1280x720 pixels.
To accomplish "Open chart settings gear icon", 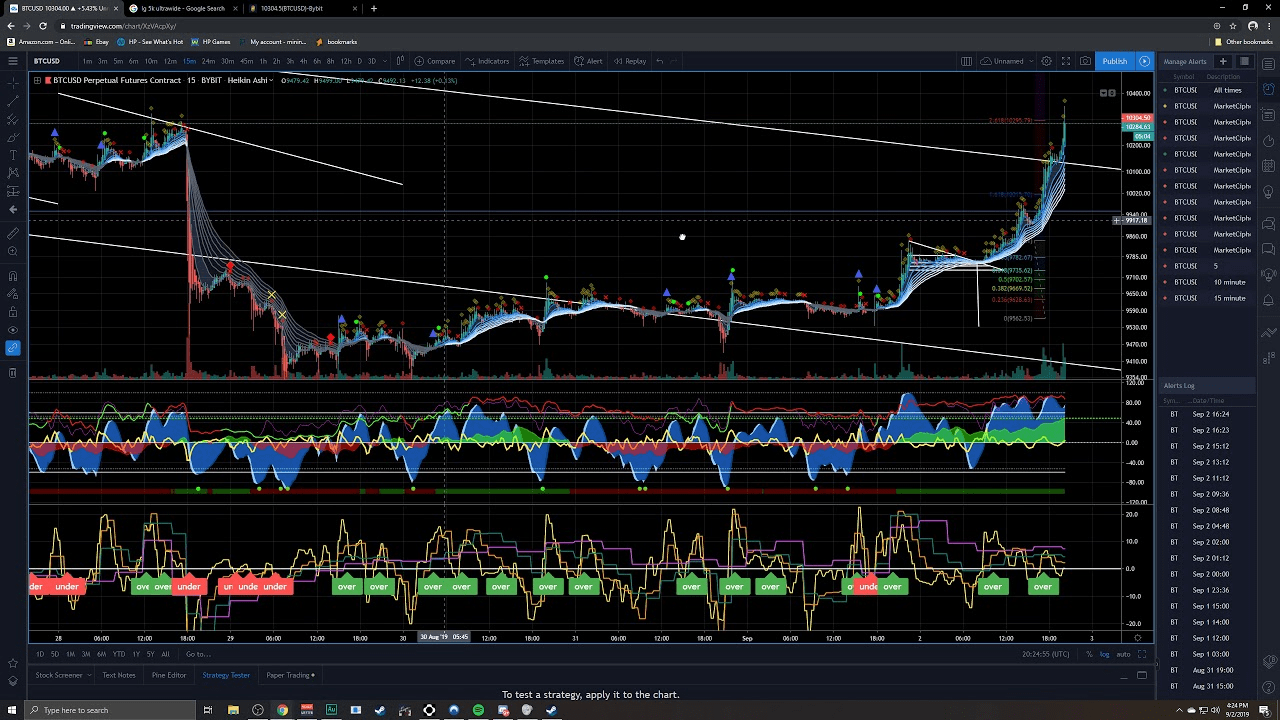I will 1046,61.
